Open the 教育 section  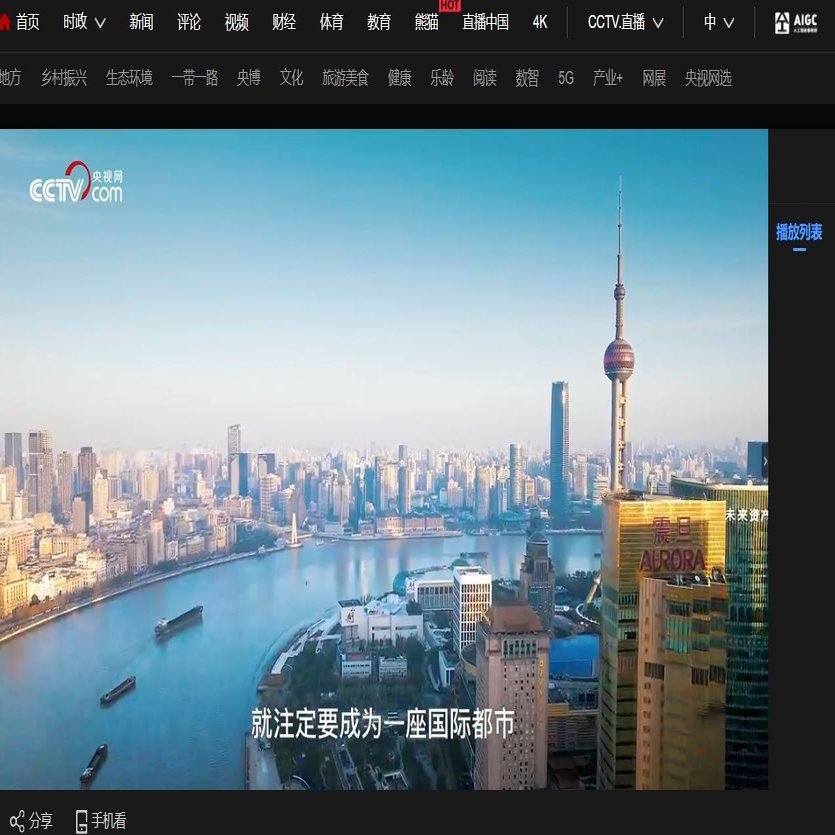pos(379,22)
